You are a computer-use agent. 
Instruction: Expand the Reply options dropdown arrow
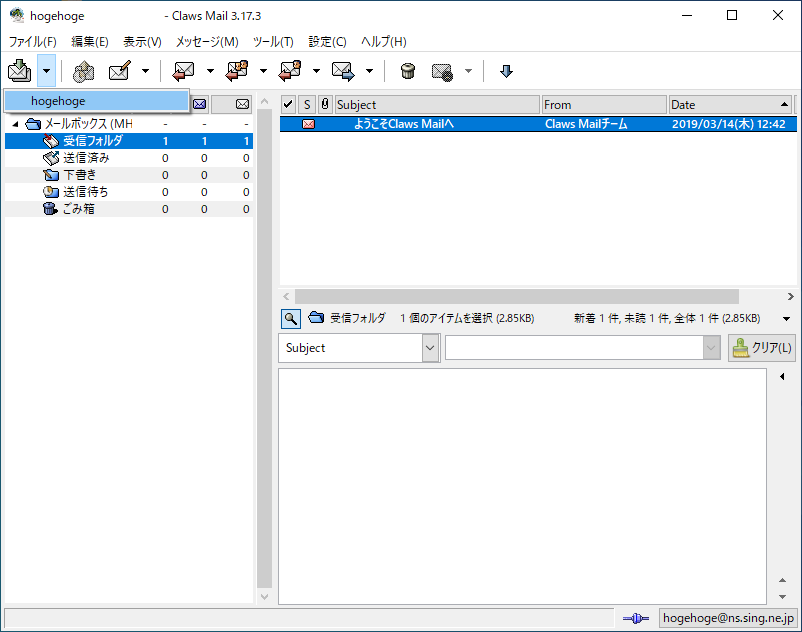click(210, 71)
